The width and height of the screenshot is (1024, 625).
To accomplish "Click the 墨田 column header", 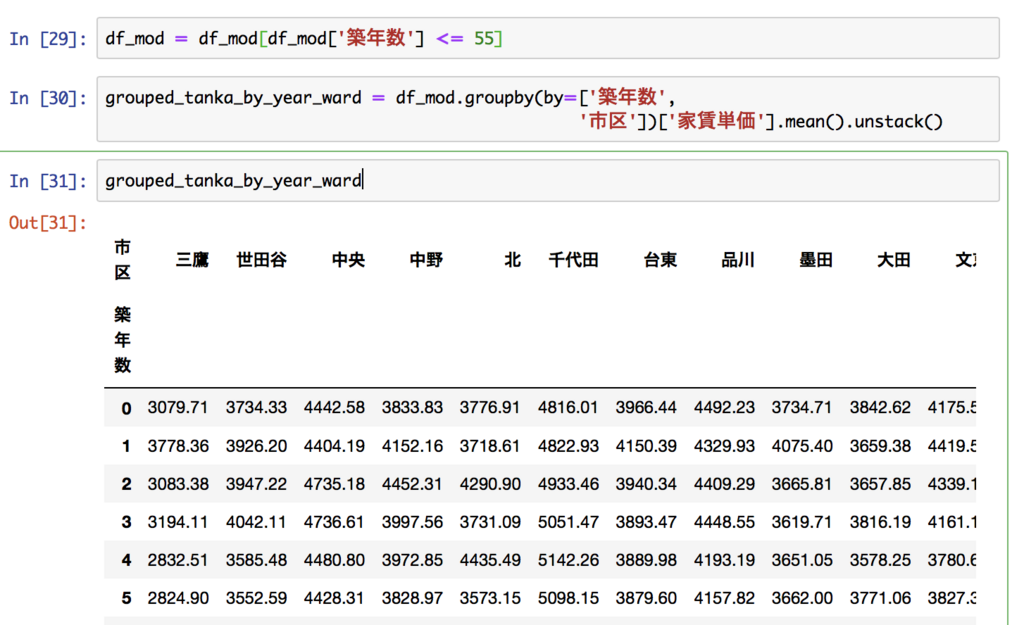I will point(816,260).
